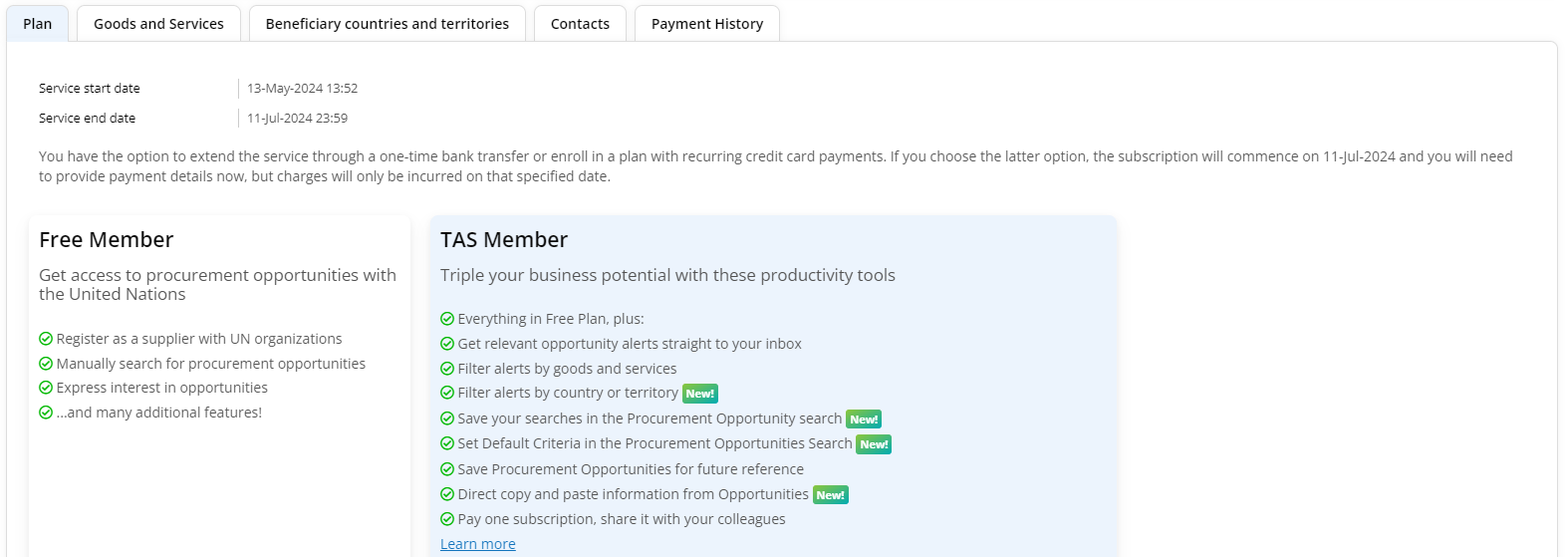The width and height of the screenshot is (1568, 557).
Task: Click the service start date value
Action: click(302, 89)
